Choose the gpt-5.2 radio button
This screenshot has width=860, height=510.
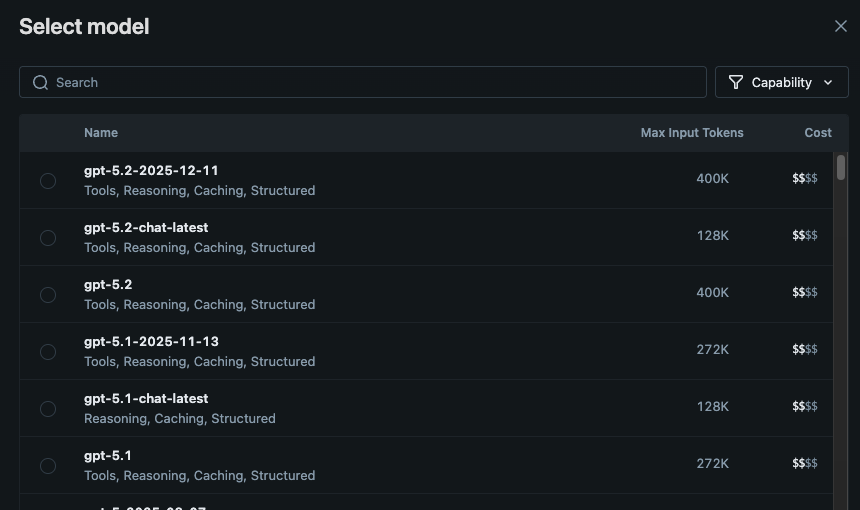point(48,295)
